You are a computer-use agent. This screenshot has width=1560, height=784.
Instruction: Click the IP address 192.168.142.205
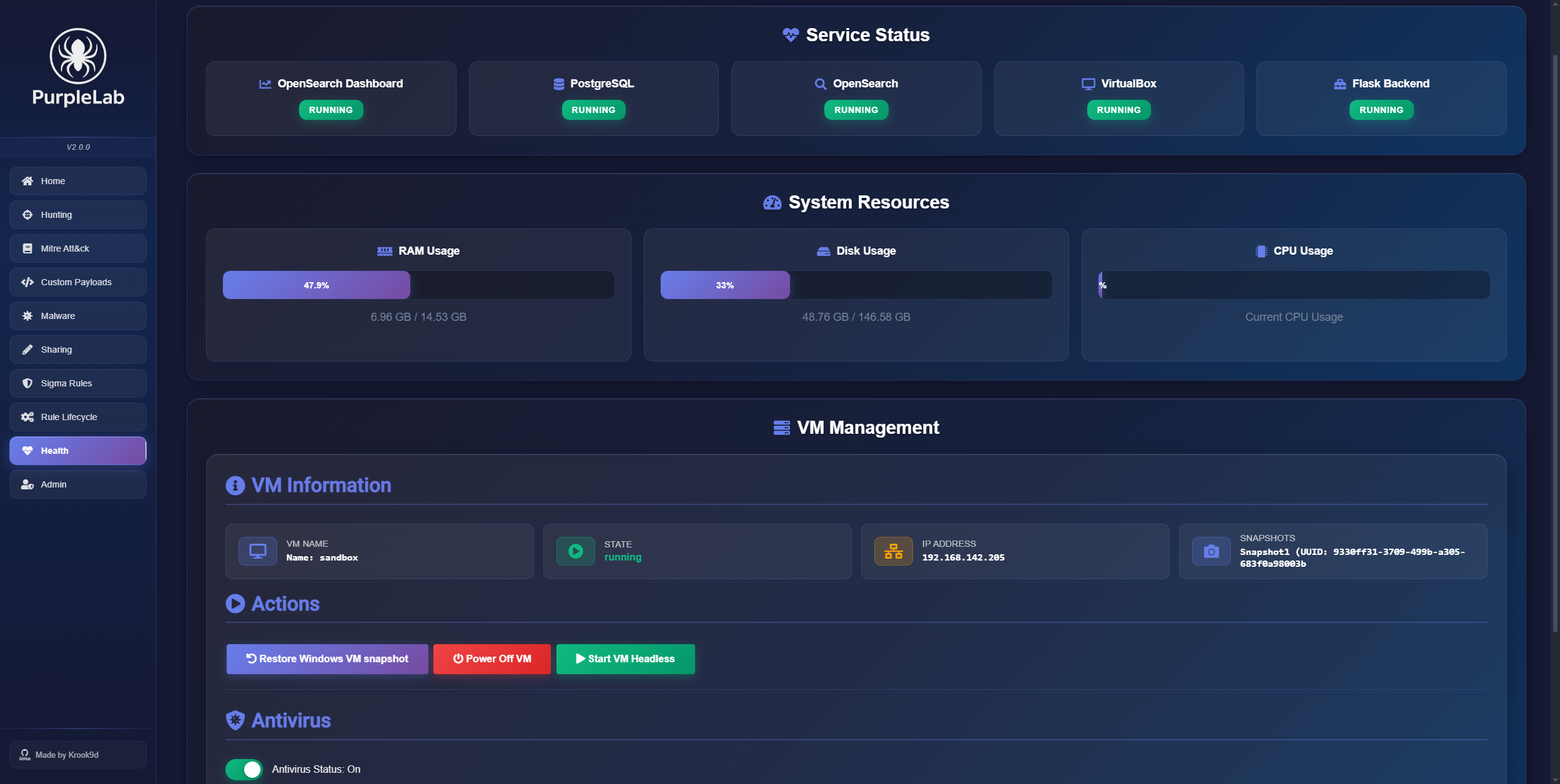[964, 558]
